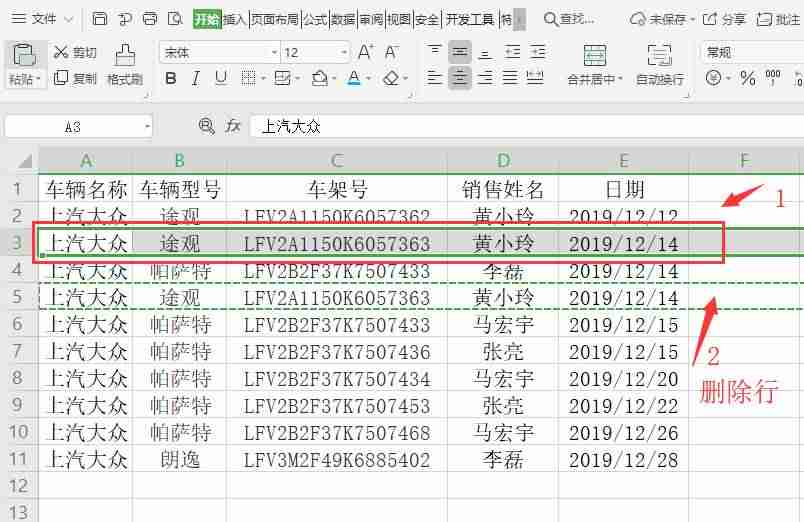This screenshot has width=804, height=522.
Task: Click the Print Preview icon
Action: 175,19
